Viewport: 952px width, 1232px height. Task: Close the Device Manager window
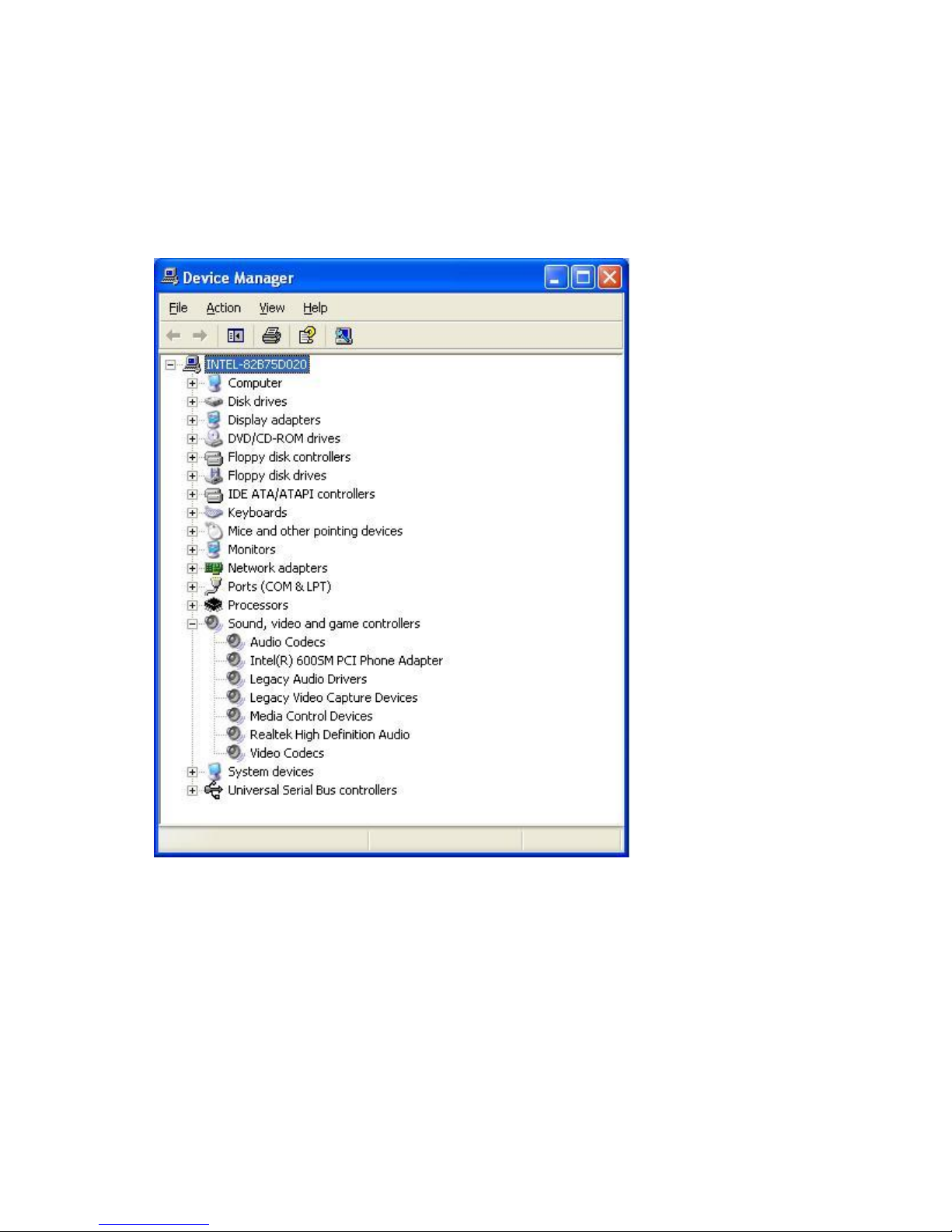coord(610,277)
